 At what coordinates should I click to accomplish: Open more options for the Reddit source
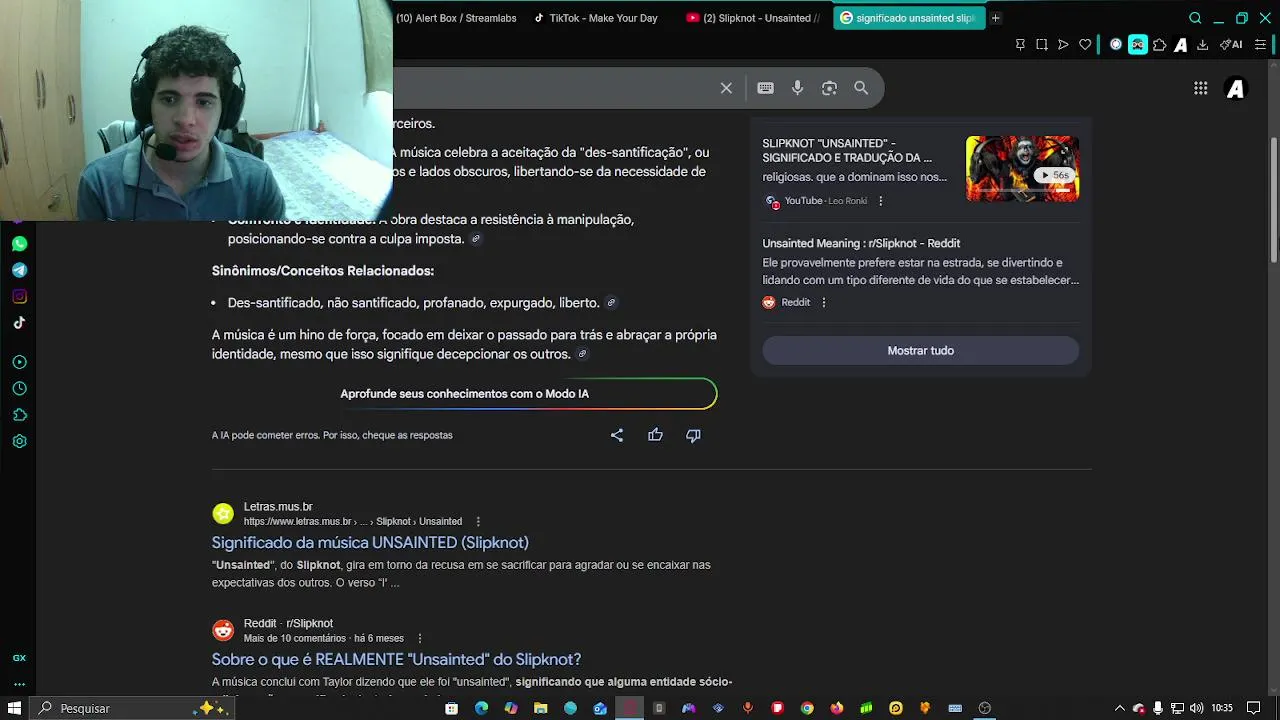[823, 302]
